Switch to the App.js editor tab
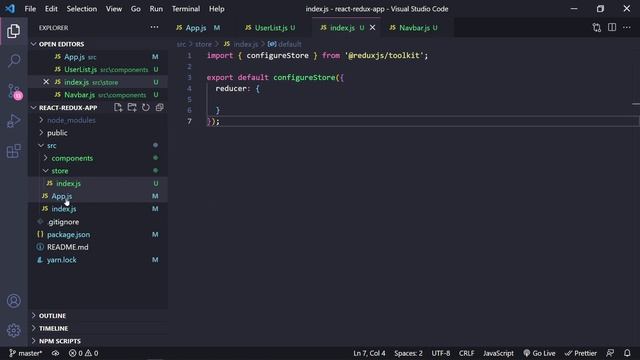 click(x=198, y=28)
